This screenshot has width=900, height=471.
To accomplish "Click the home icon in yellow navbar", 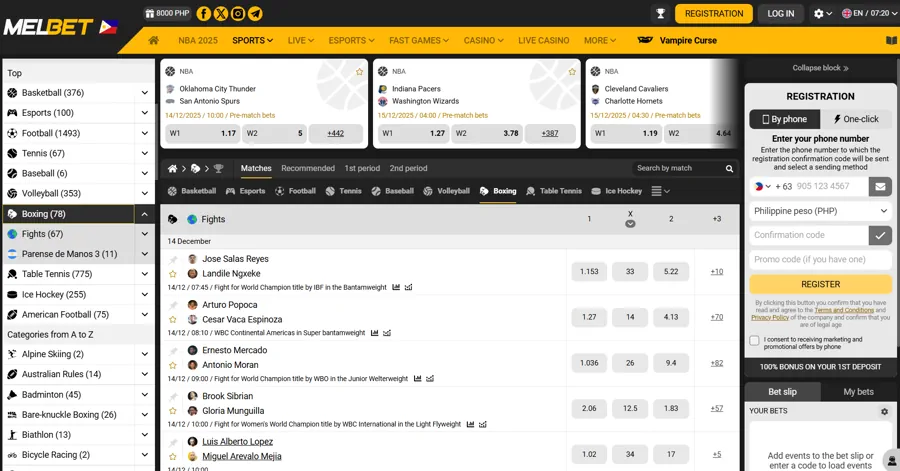I will tap(153, 40).
